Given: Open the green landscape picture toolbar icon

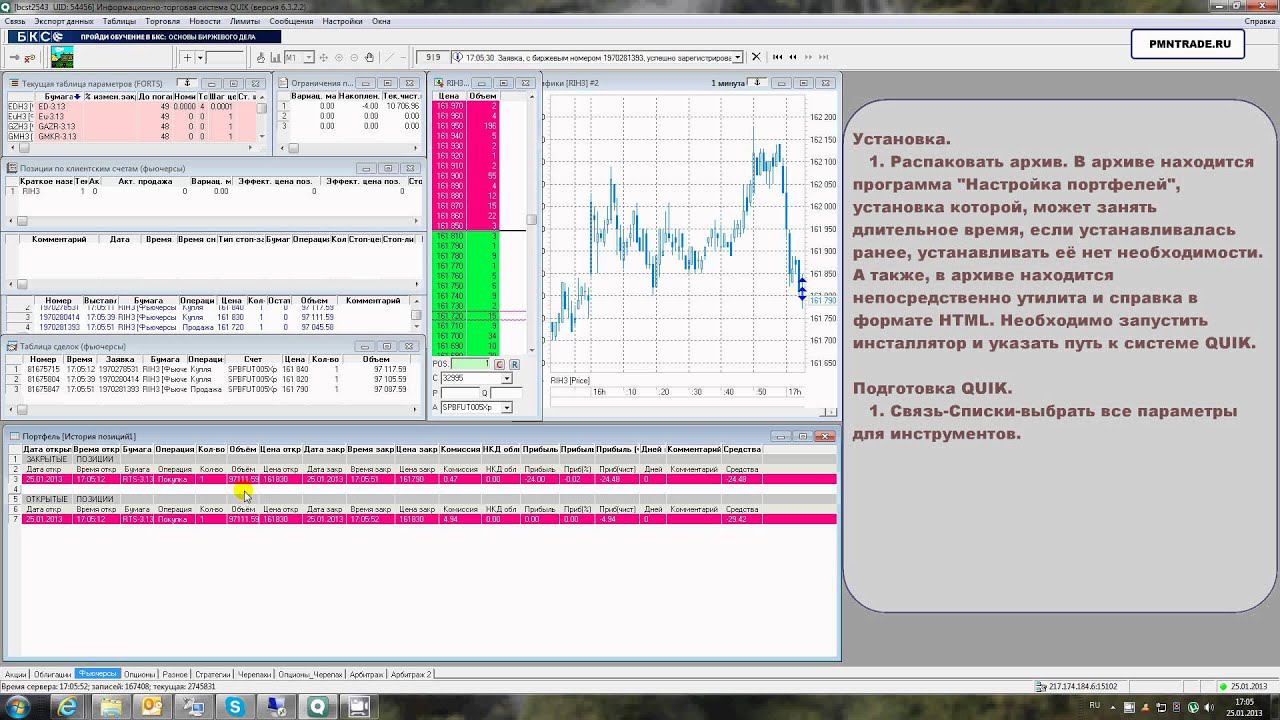Looking at the screenshot, I should pos(61,58).
